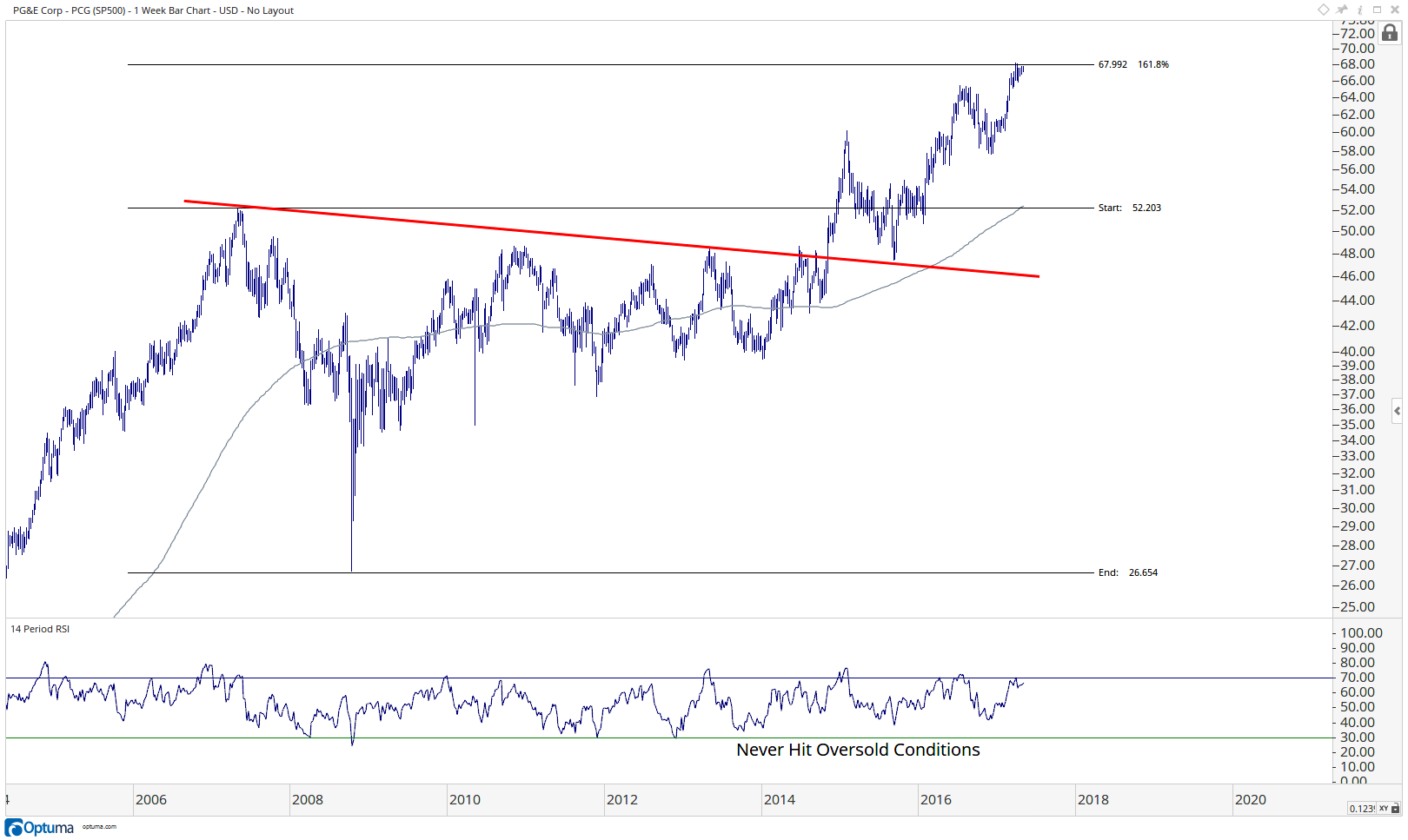The image size is (1408, 840).
Task: Click the diamond icon in chart header
Action: (x=1324, y=10)
